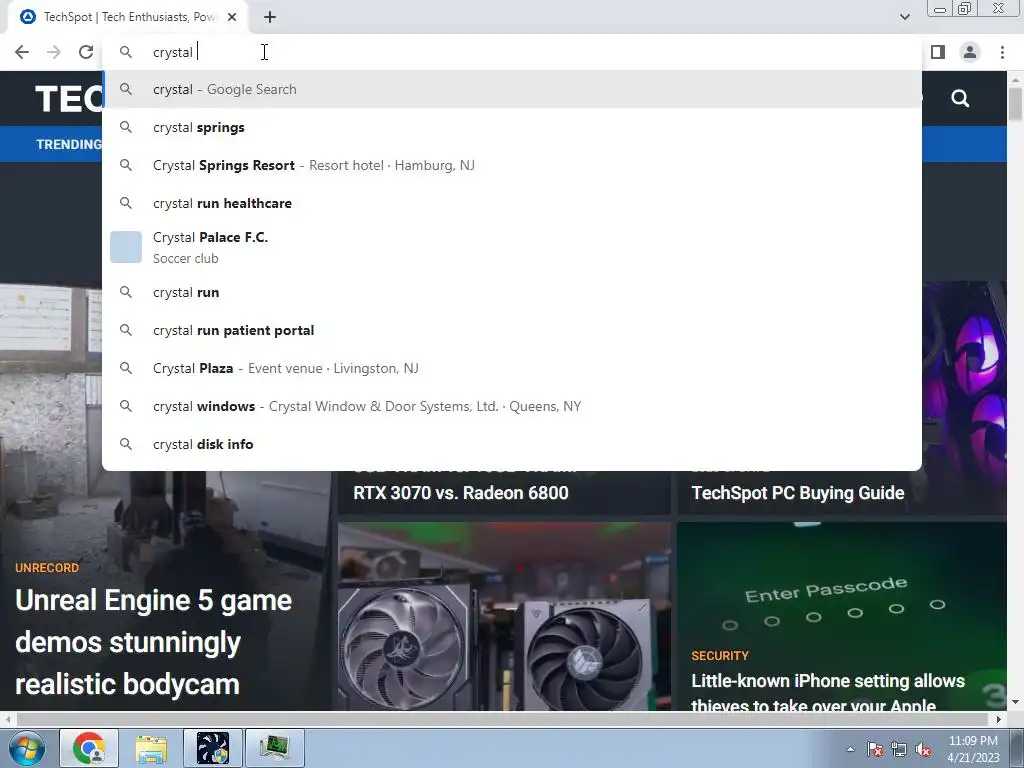Screen dimensions: 1024x768
Task: Select 'crystal run healthcare' suggestion
Action: pos(512,203)
